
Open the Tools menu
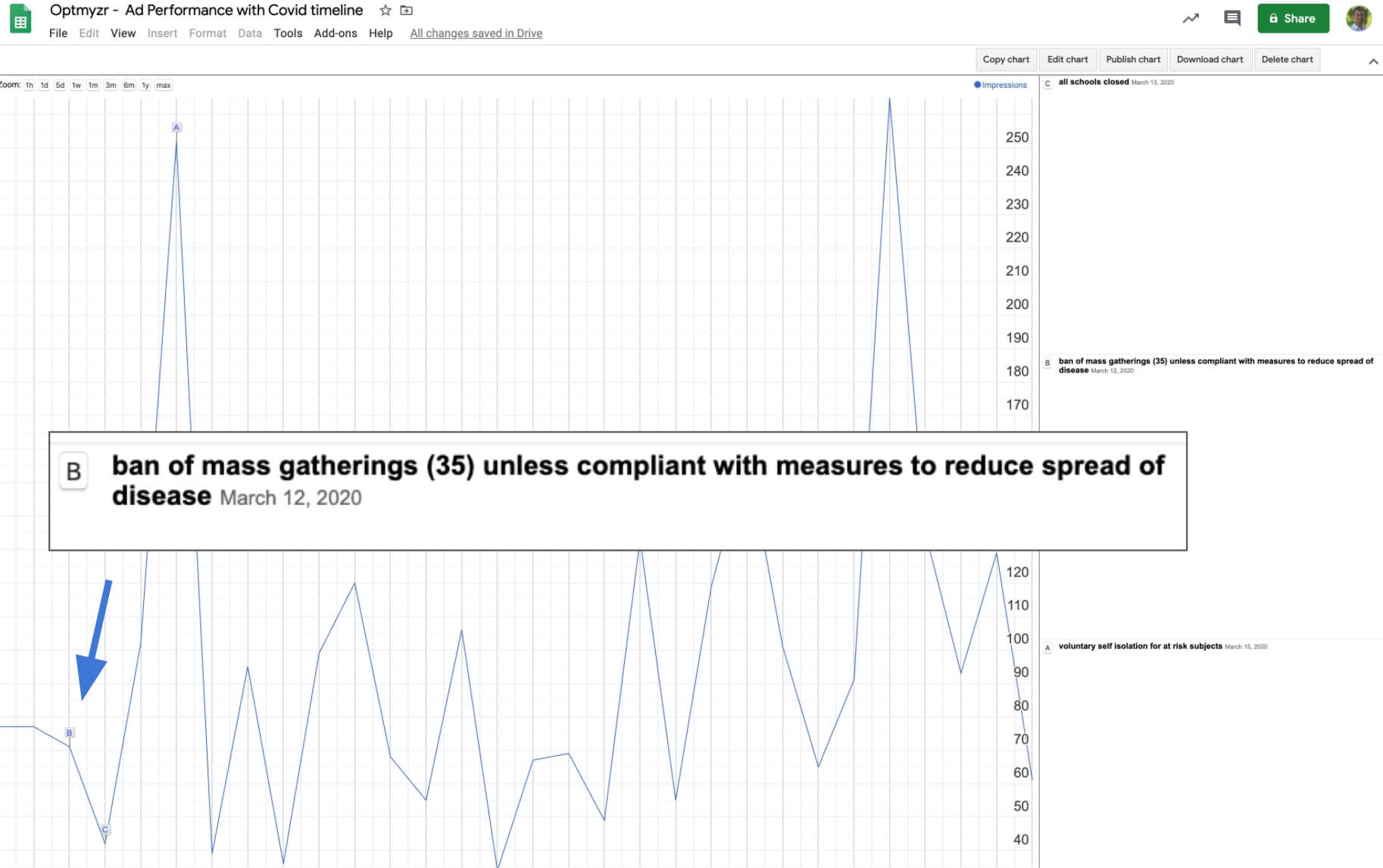[x=288, y=33]
